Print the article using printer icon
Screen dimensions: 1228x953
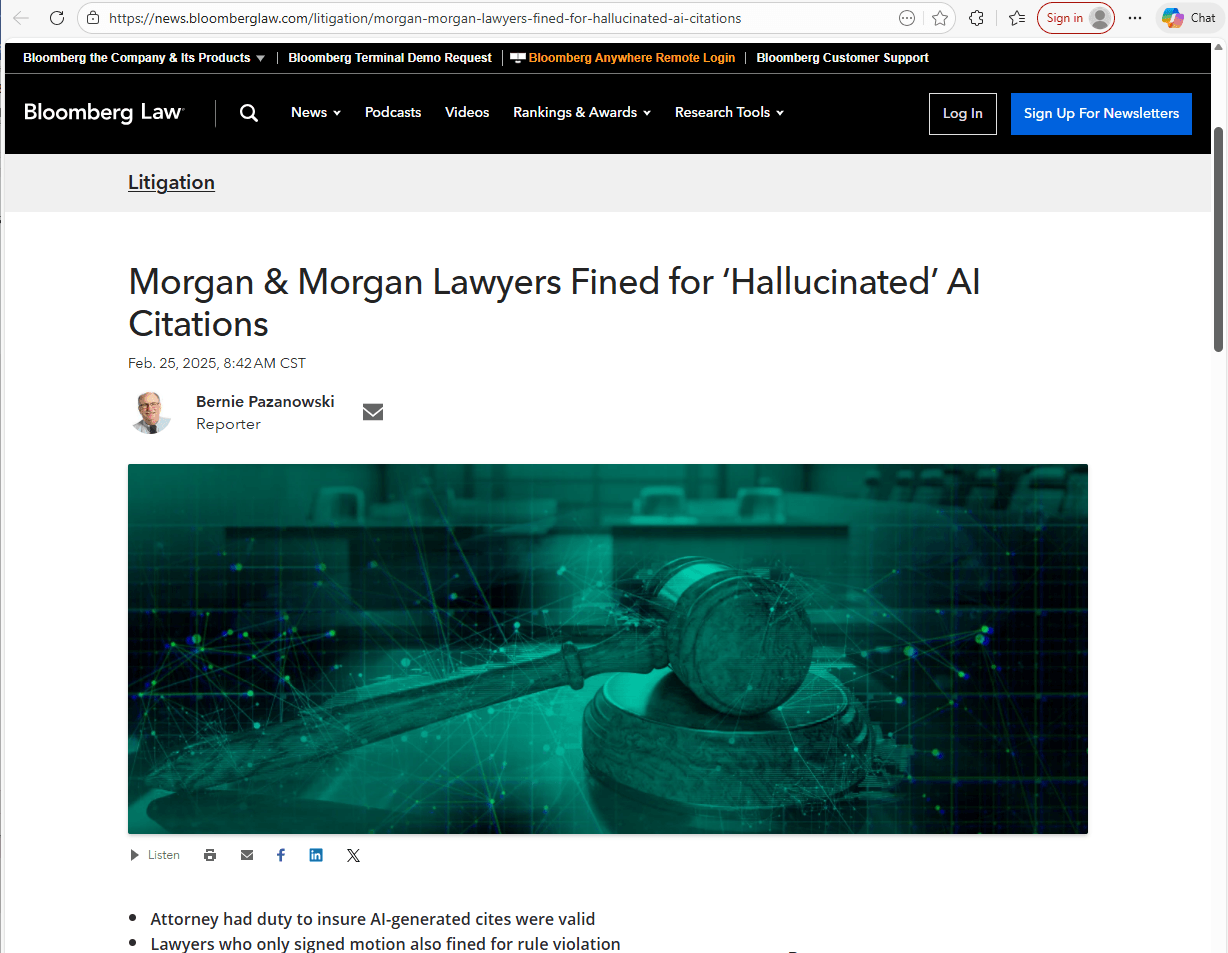point(210,855)
